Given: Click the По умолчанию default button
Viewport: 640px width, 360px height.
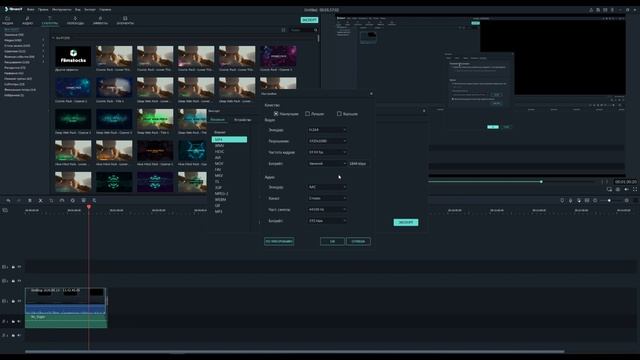Looking at the screenshot, I should click(x=279, y=241).
